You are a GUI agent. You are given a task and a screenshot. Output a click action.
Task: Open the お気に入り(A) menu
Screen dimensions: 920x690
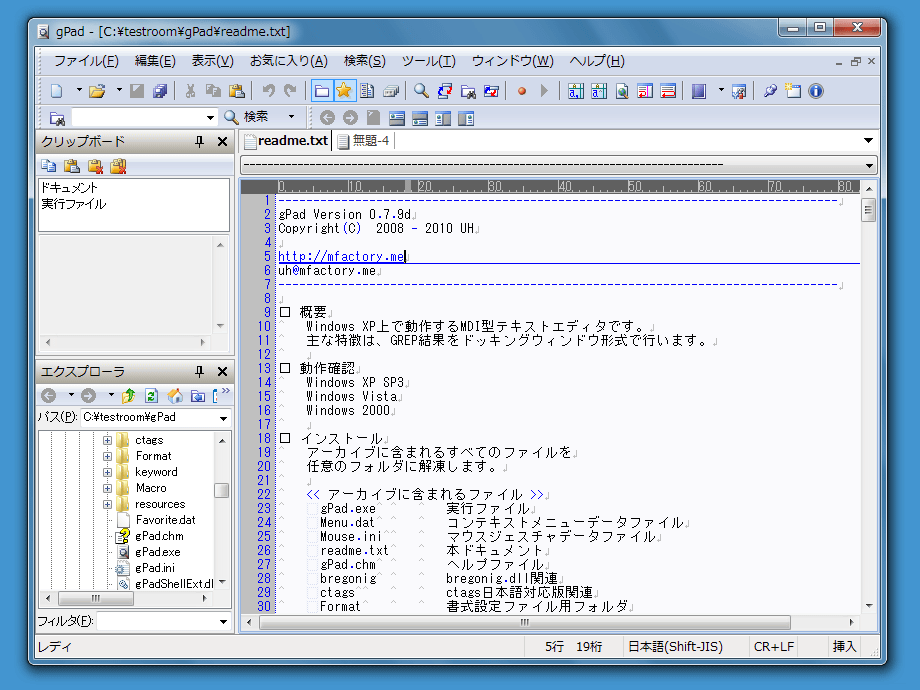pos(289,61)
